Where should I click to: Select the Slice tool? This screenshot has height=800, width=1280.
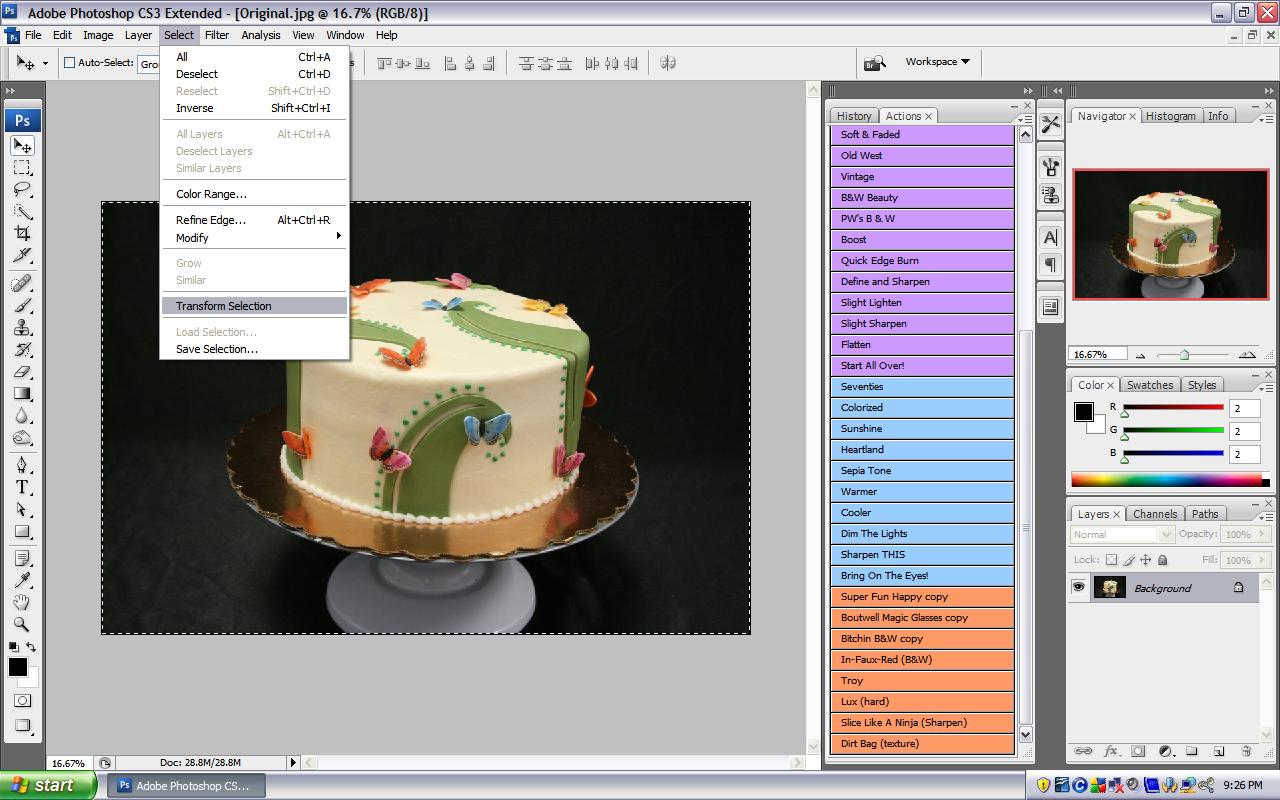tap(22, 255)
